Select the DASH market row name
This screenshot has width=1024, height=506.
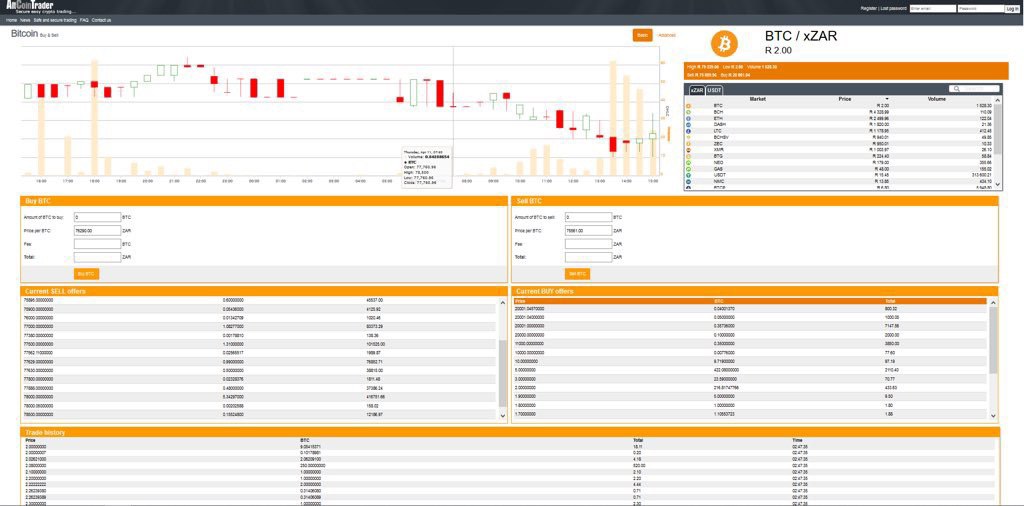718,125
